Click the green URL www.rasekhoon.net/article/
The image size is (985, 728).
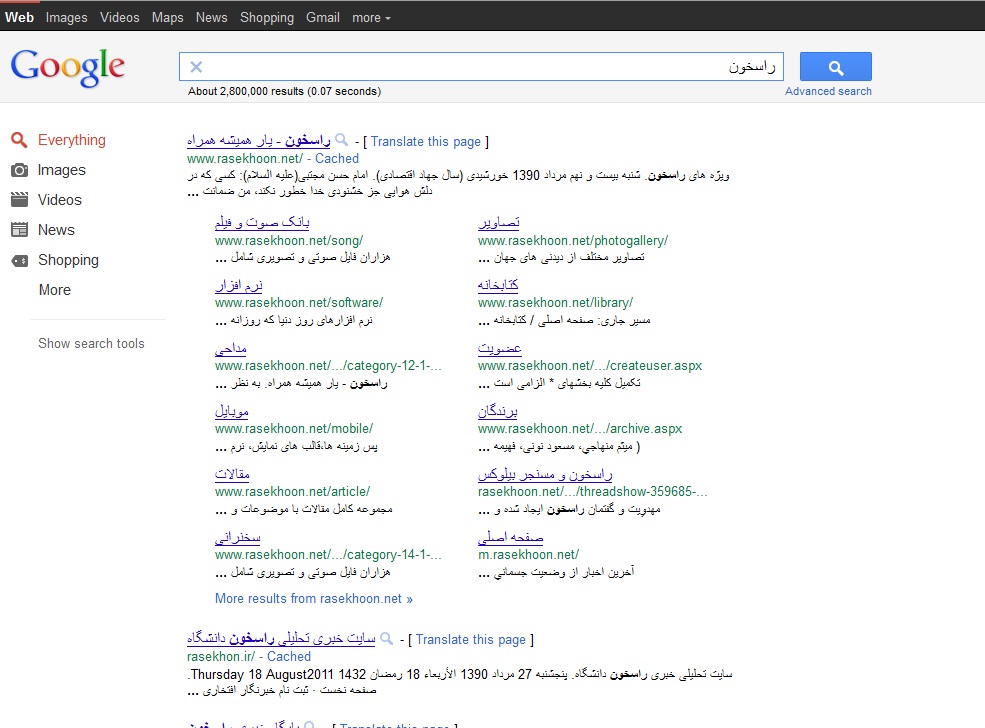pos(293,492)
